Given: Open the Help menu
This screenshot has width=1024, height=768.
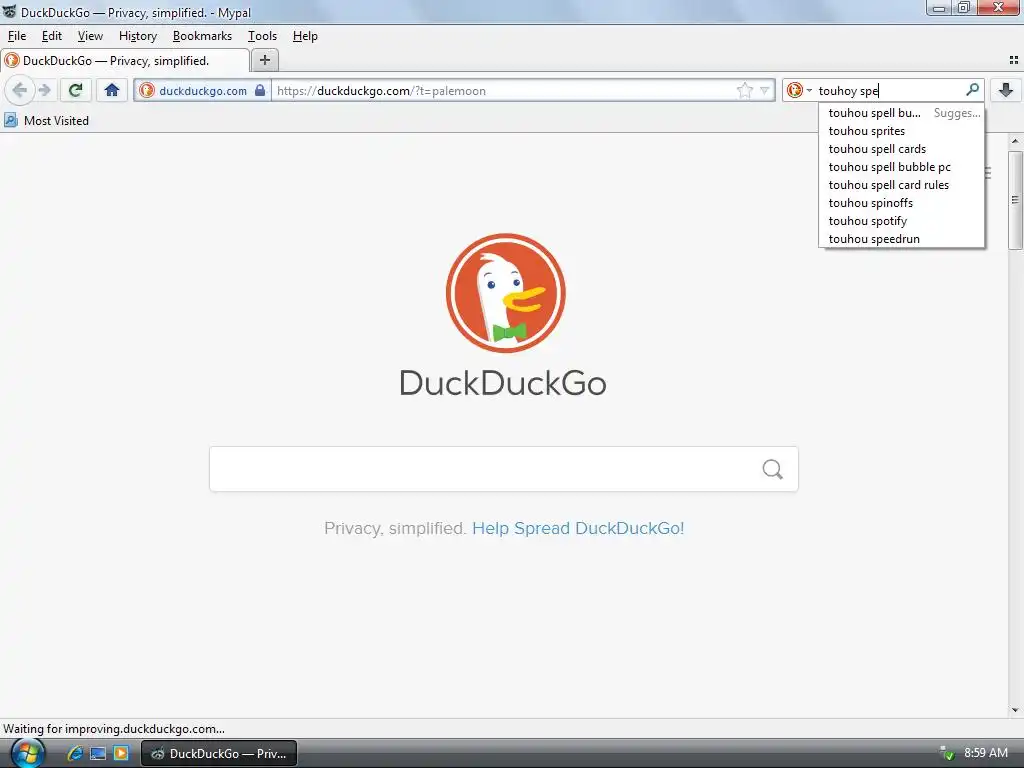Looking at the screenshot, I should tap(305, 36).
